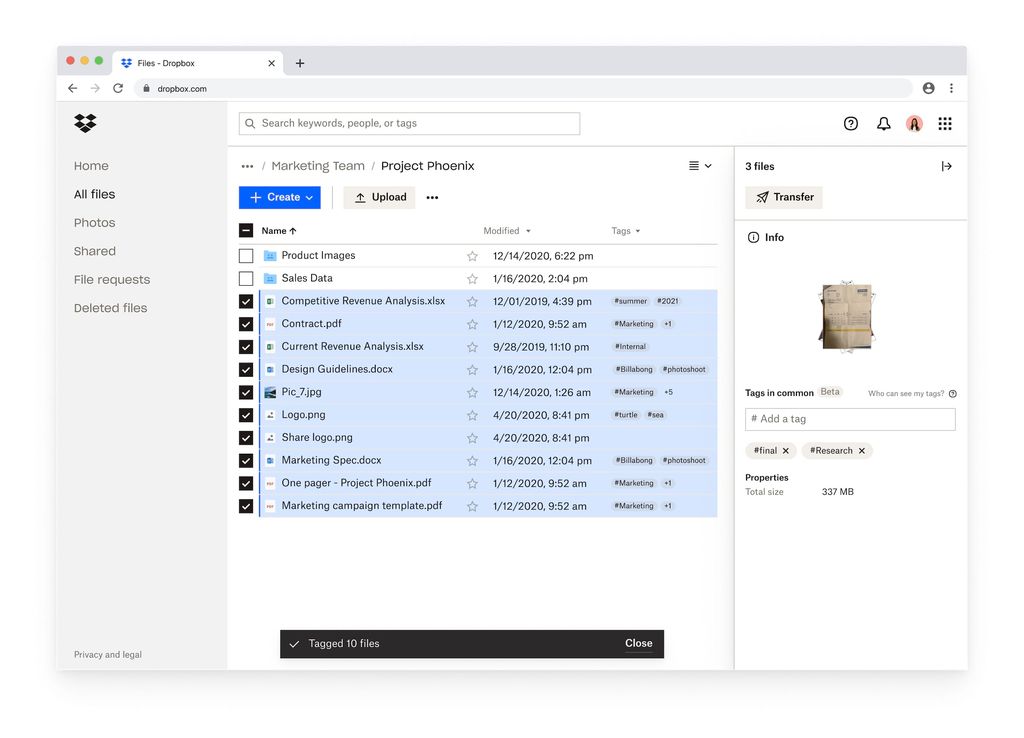Click the Add a tag input field

[849, 418]
